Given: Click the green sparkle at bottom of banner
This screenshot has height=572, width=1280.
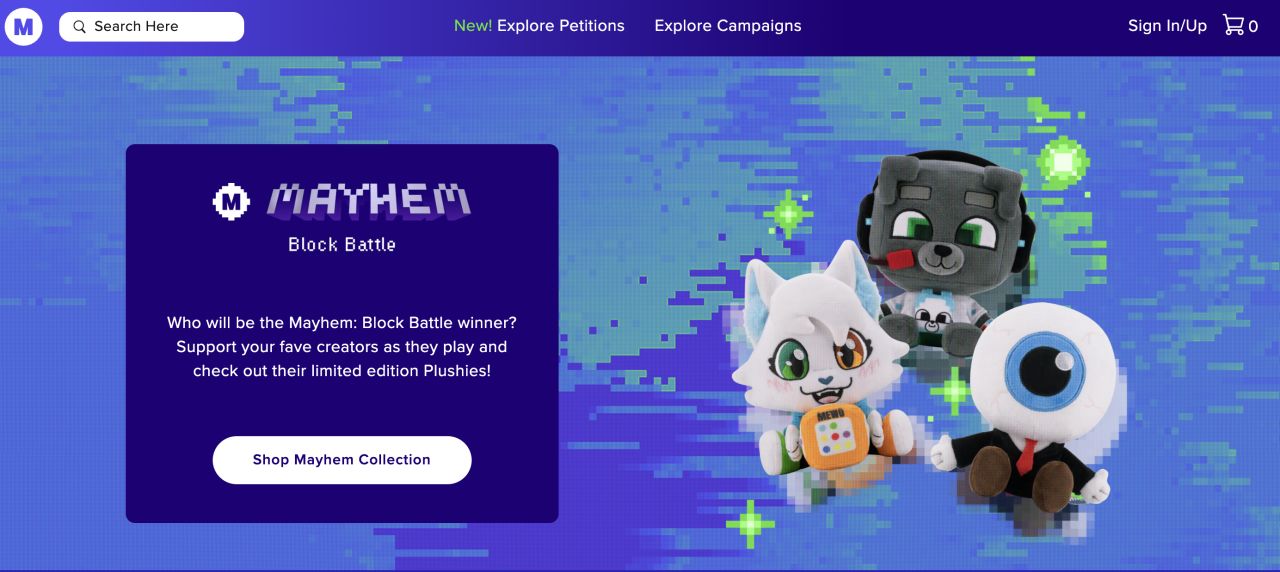Looking at the screenshot, I should pyautogui.click(x=750, y=524).
